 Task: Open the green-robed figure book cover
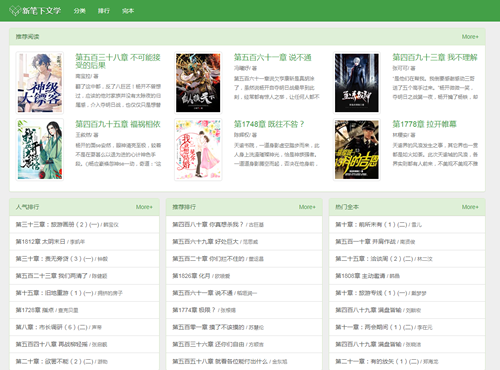(40, 149)
